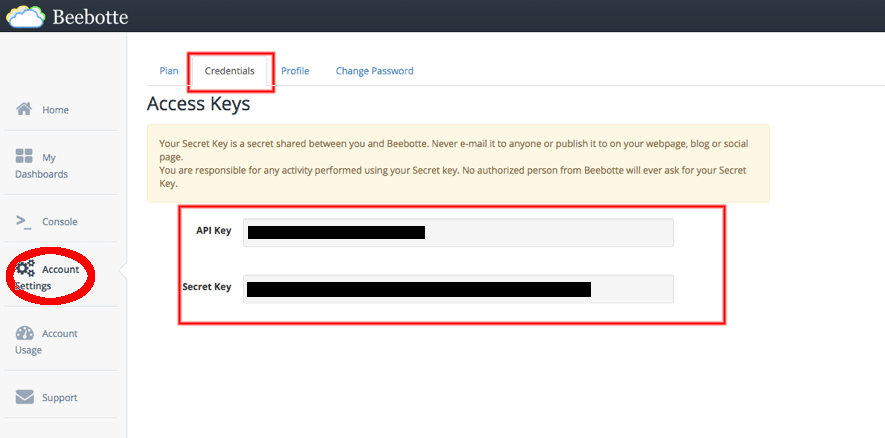This screenshot has width=885, height=438.
Task: Open the Console sidebar link
Action: (x=59, y=222)
